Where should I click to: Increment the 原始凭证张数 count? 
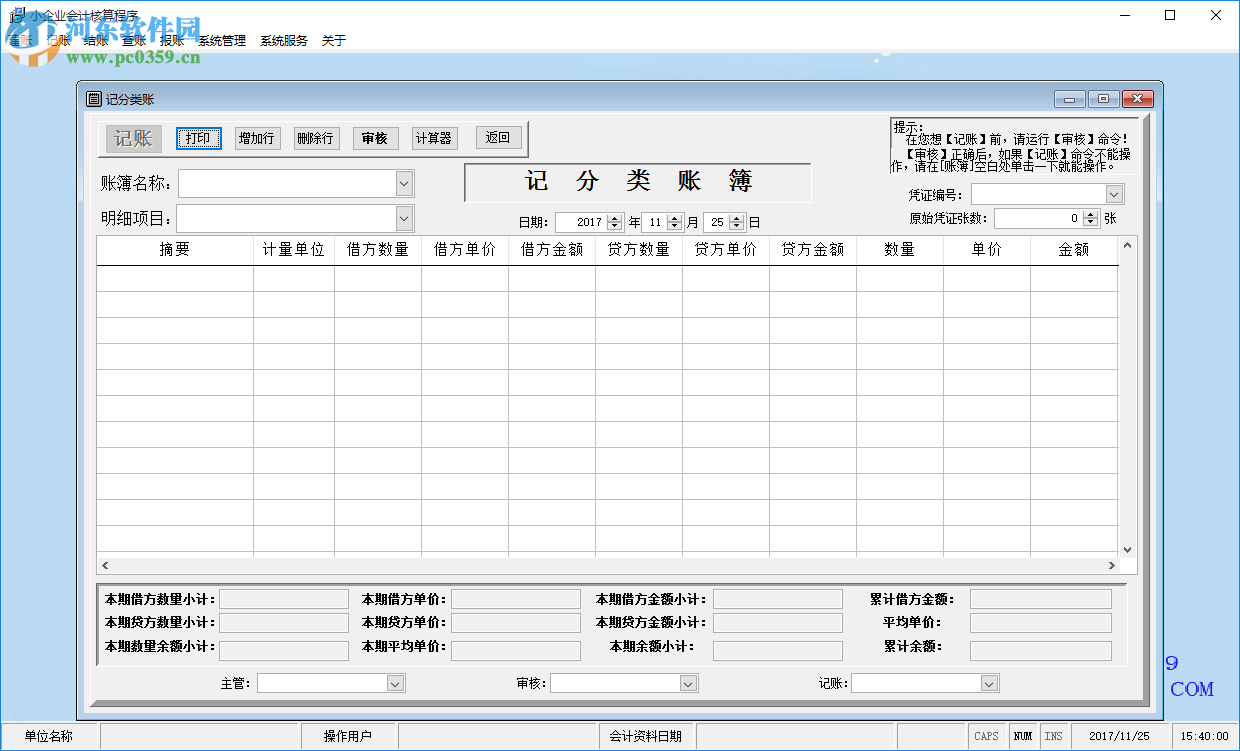[1092, 213]
